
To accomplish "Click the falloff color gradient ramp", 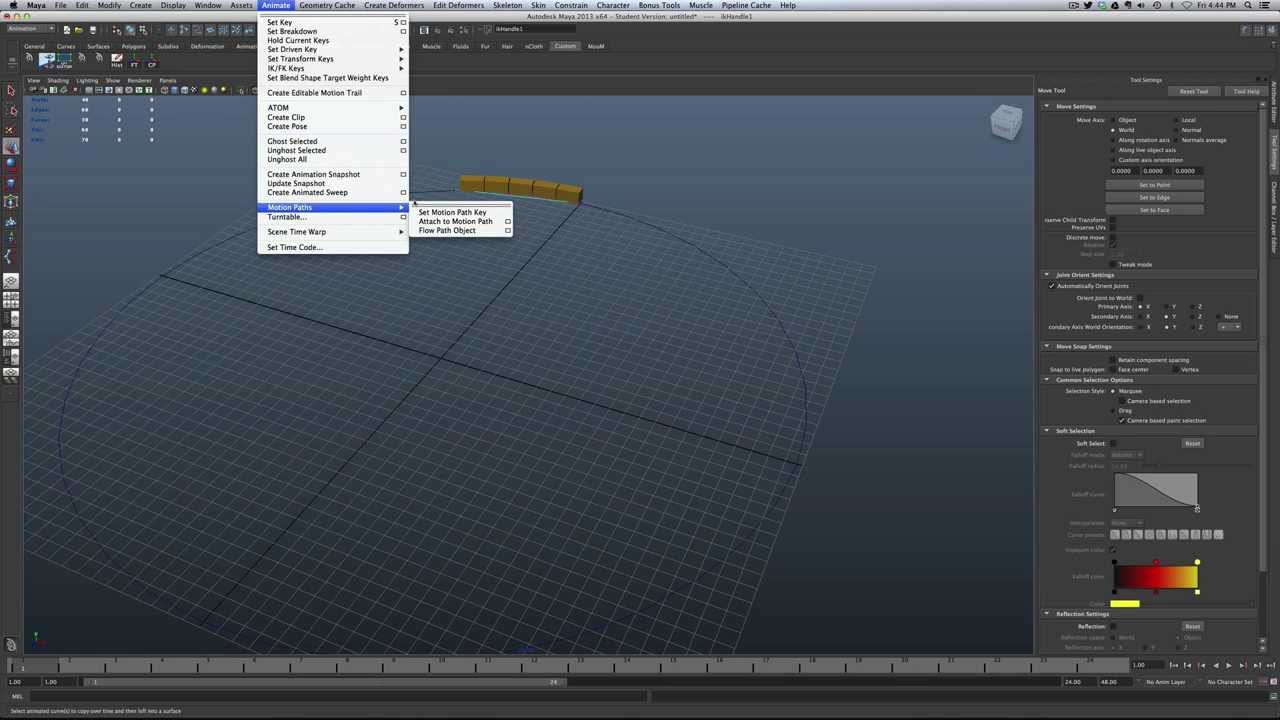I will (1156, 578).
